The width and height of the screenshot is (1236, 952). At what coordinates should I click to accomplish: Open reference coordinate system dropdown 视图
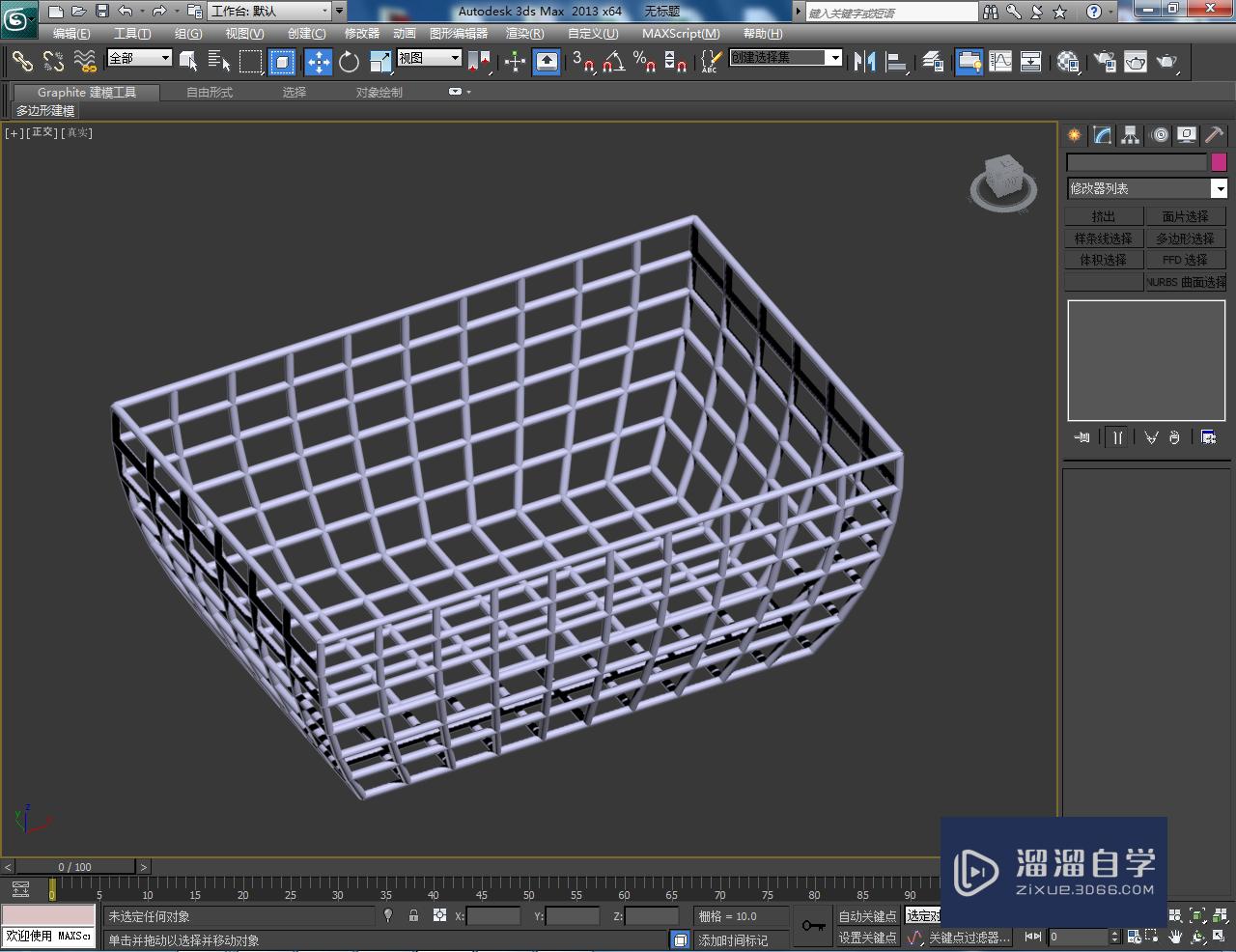(x=430, y=58)
